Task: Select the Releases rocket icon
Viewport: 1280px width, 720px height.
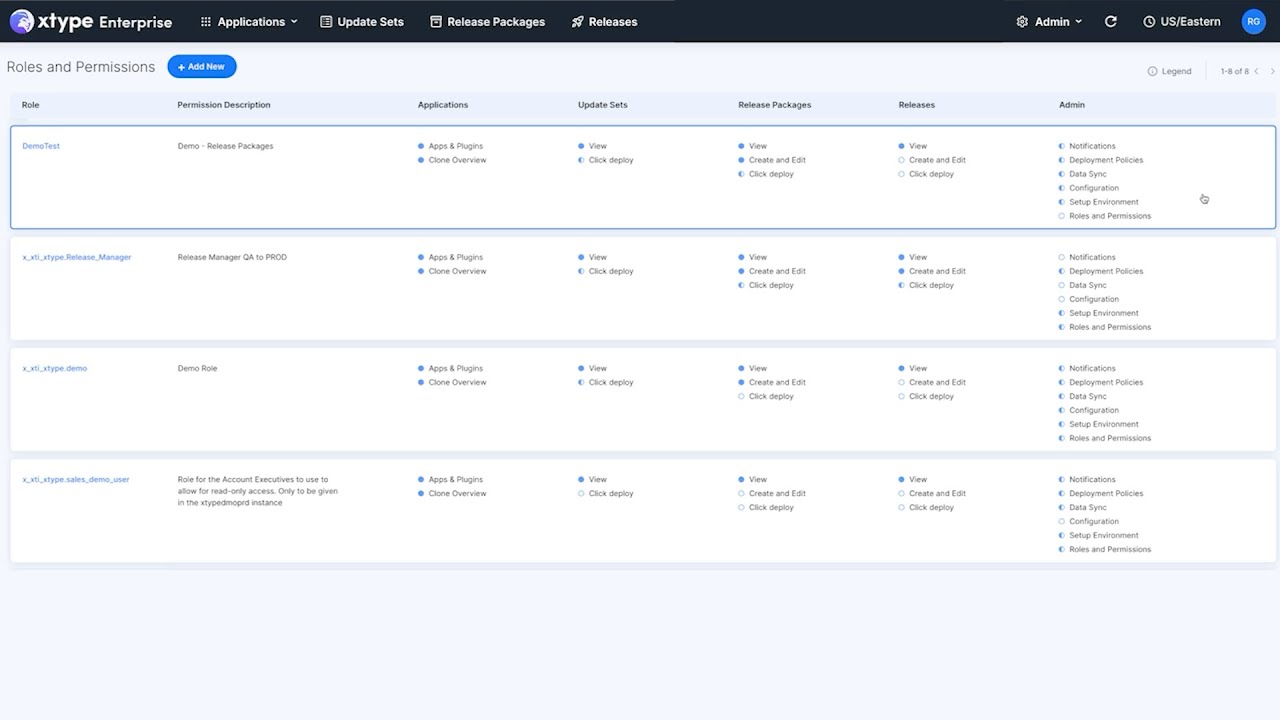Action: [x=577, y=21]
